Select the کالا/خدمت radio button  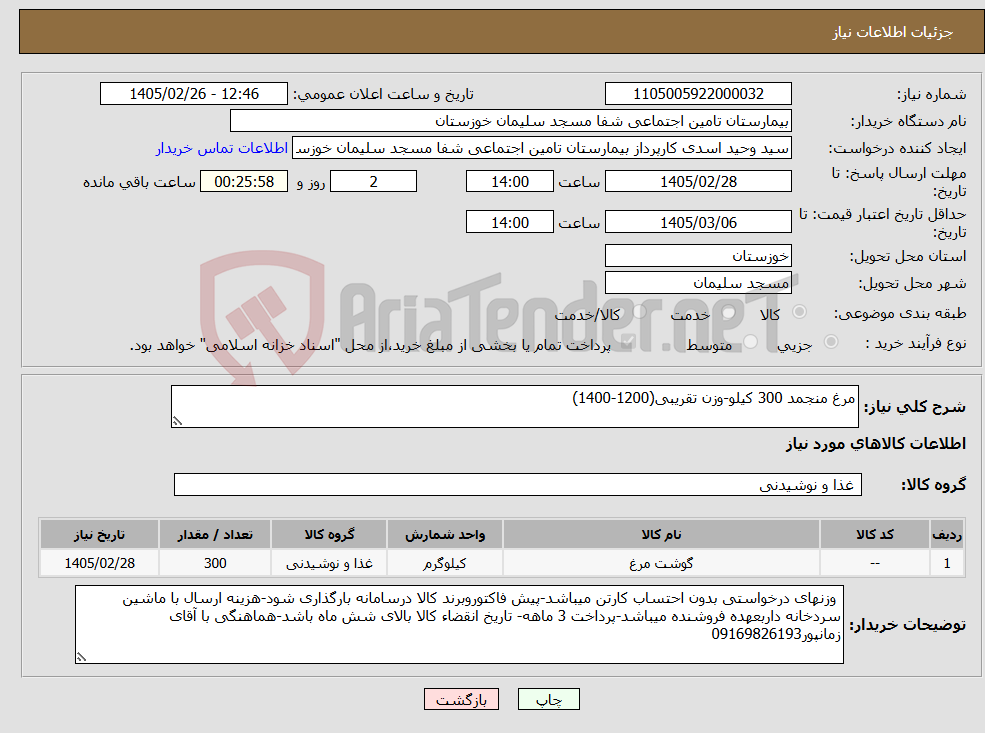click(640, 312)
